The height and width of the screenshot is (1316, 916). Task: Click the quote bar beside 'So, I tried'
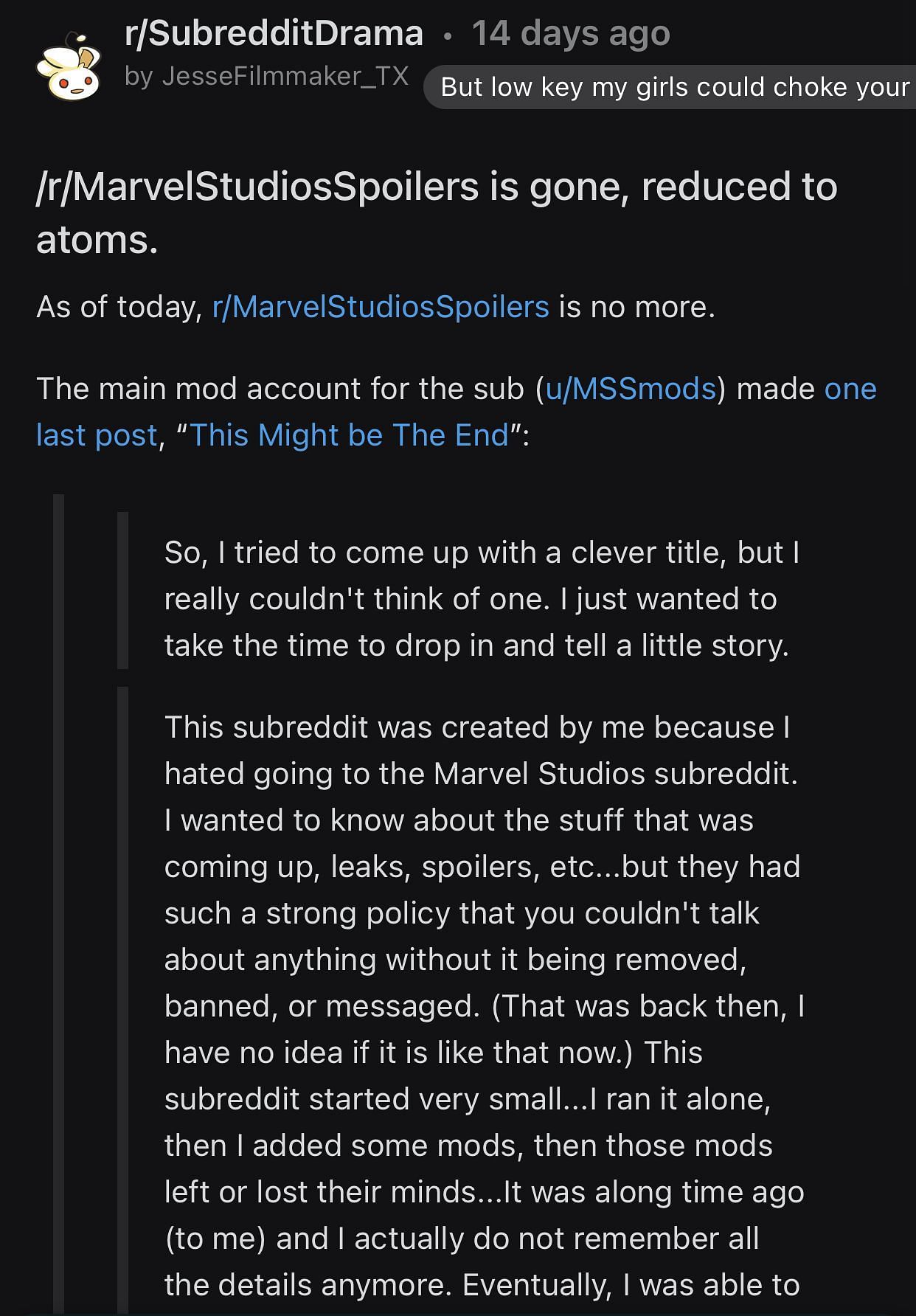(122, 590)
